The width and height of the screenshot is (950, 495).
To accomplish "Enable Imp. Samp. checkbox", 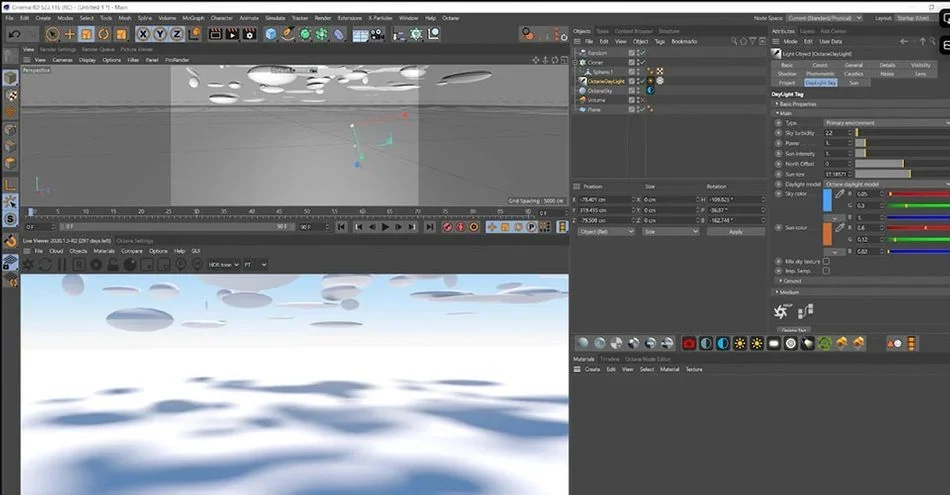I will [x=826, y=271].
